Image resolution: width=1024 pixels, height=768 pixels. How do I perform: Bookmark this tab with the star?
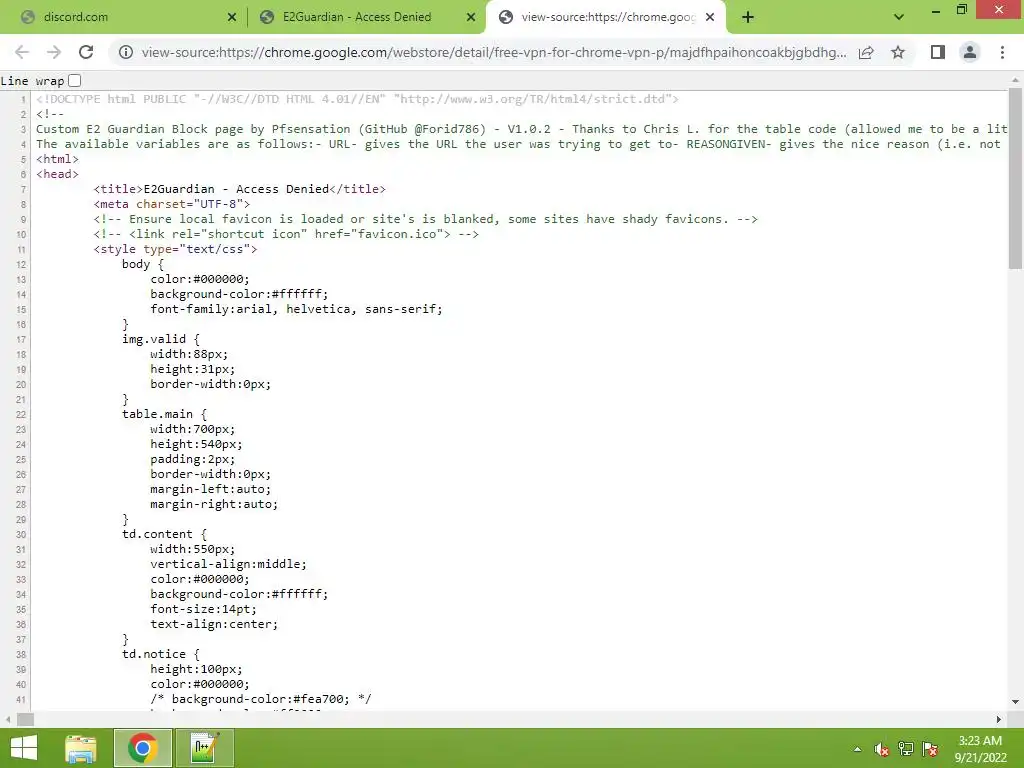coord(898,52)
